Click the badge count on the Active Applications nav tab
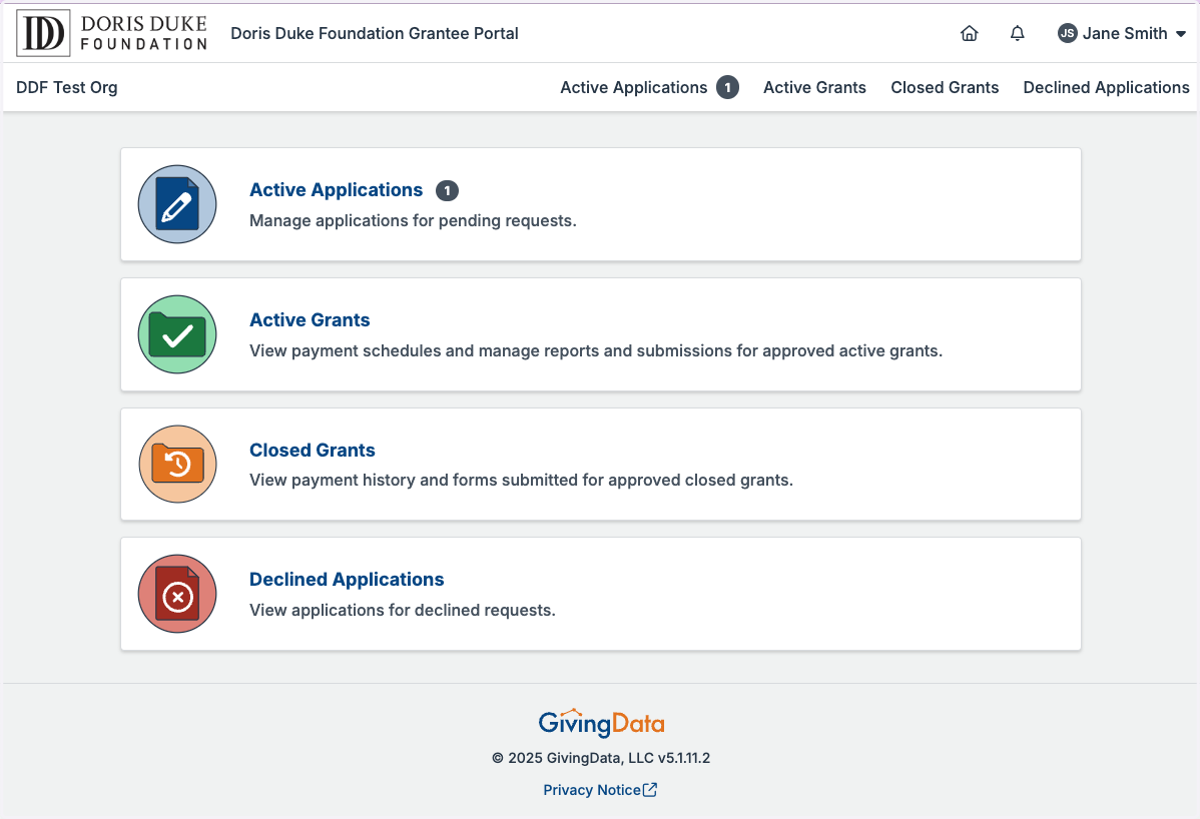The width and height of the screenshot is (1200, 819). (x=728, y=87)
